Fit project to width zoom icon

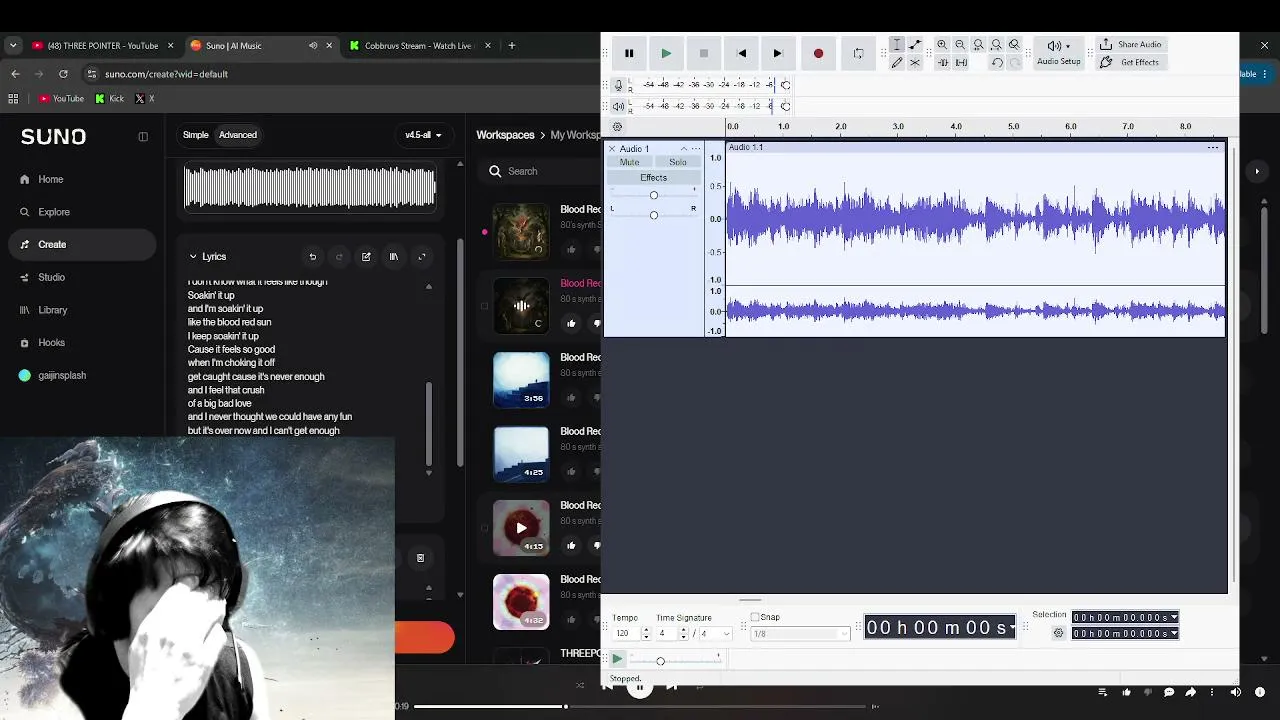pyautogui.click(x=996, y=45)
